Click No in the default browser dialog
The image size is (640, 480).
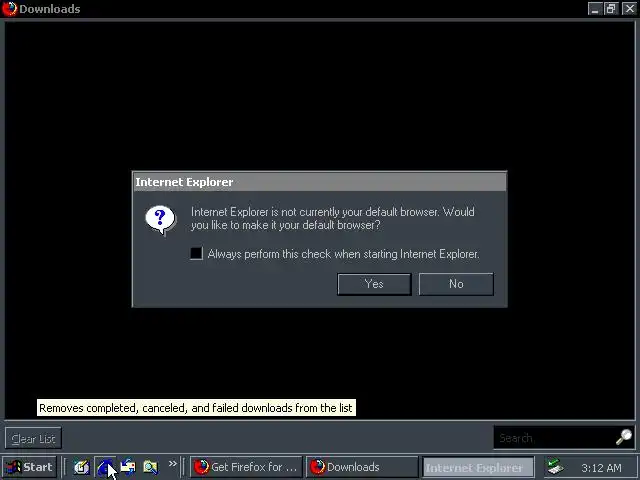[x=456, y=284]
